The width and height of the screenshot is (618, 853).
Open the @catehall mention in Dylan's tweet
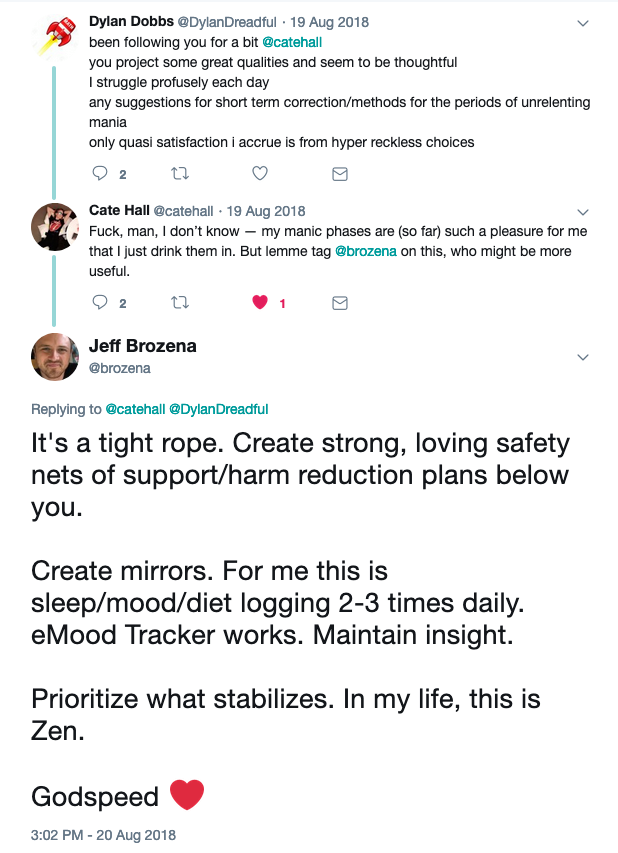point(292,42)
